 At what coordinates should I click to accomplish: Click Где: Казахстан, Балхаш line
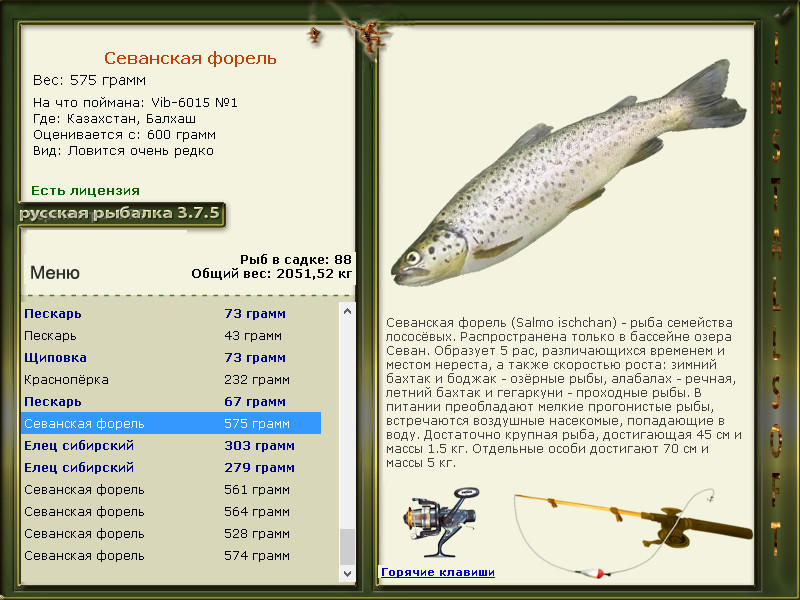click(x=114, y=118)
